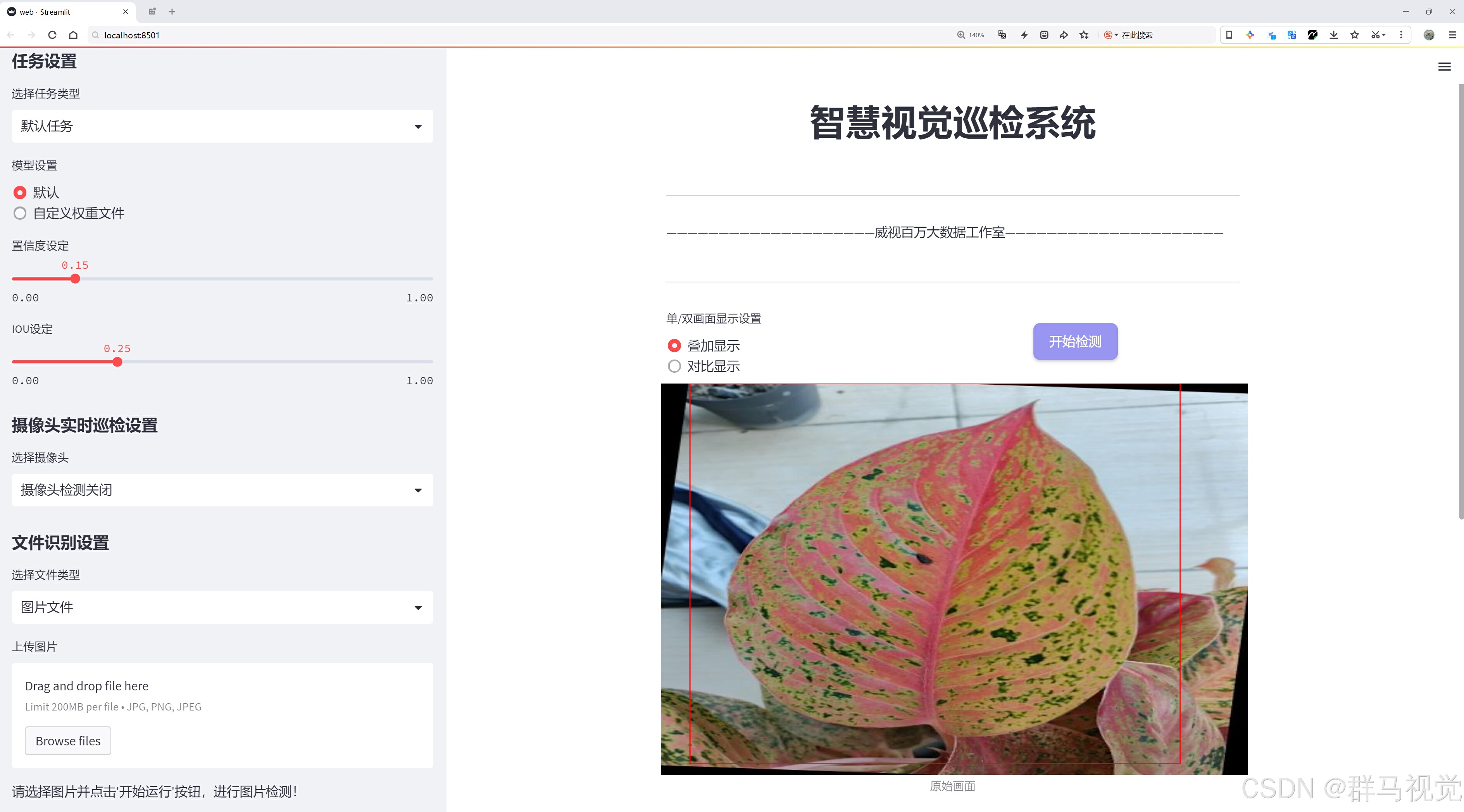Expand the 默认任务 task type dropdown
This screenshot has height=812, width=1464.
point(222,126)
